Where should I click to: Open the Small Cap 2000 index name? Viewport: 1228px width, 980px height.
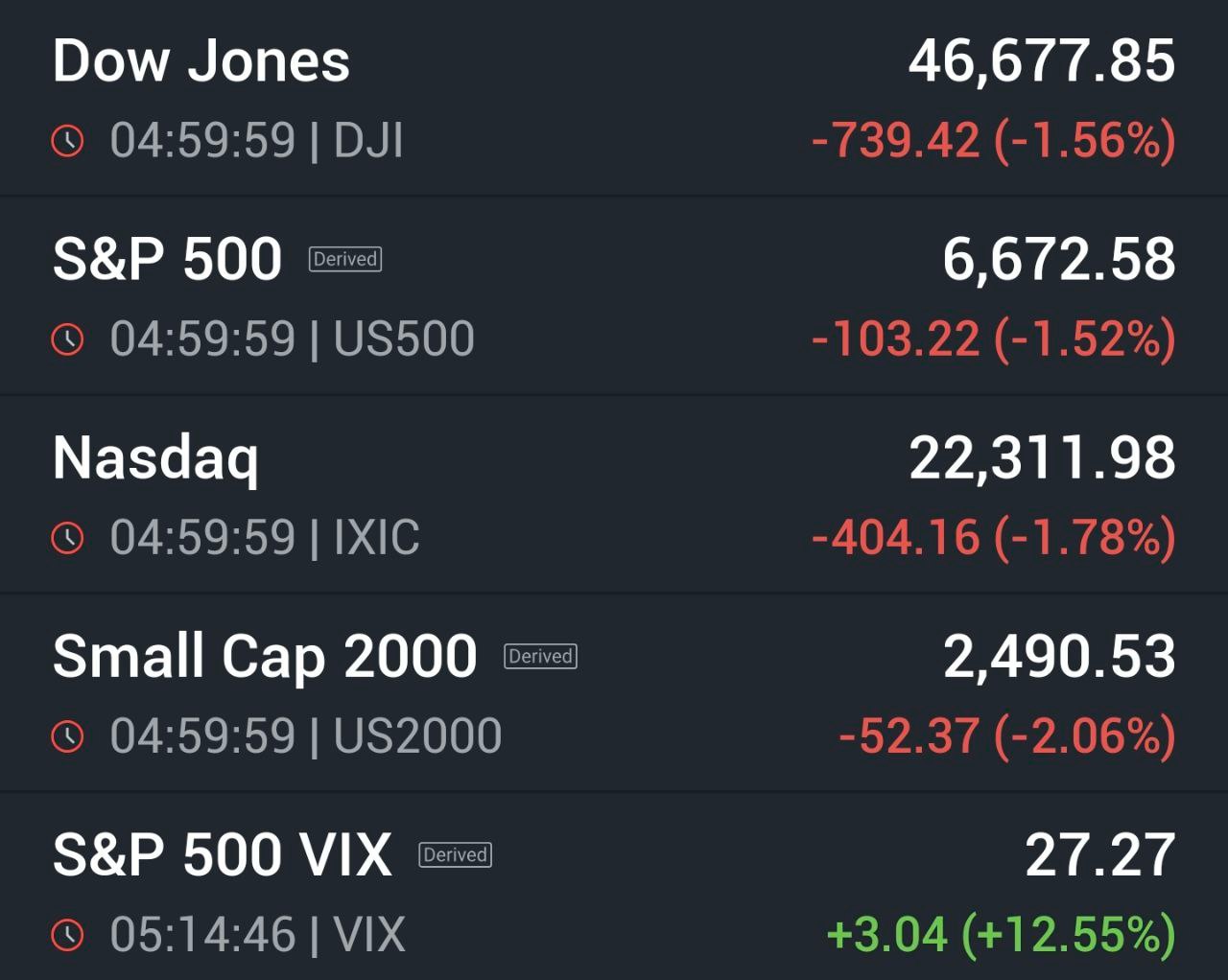[x=265, y=657]
